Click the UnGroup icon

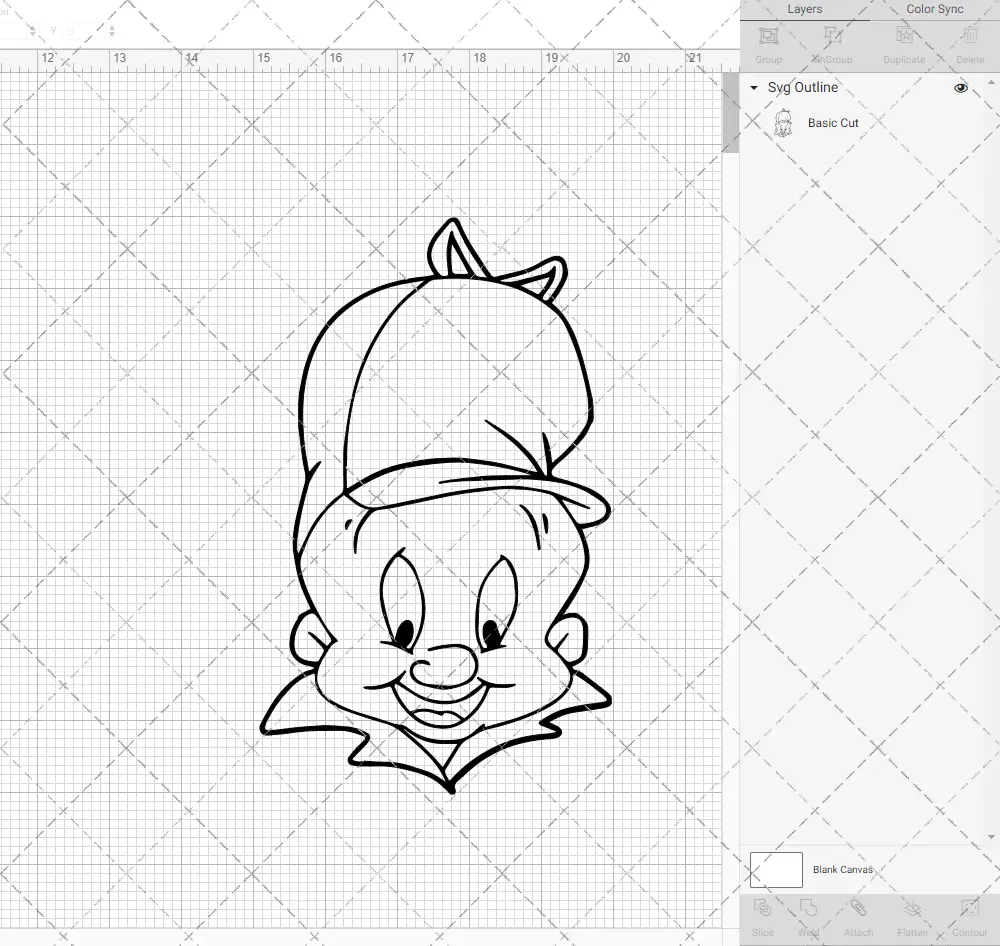(832, 36)
